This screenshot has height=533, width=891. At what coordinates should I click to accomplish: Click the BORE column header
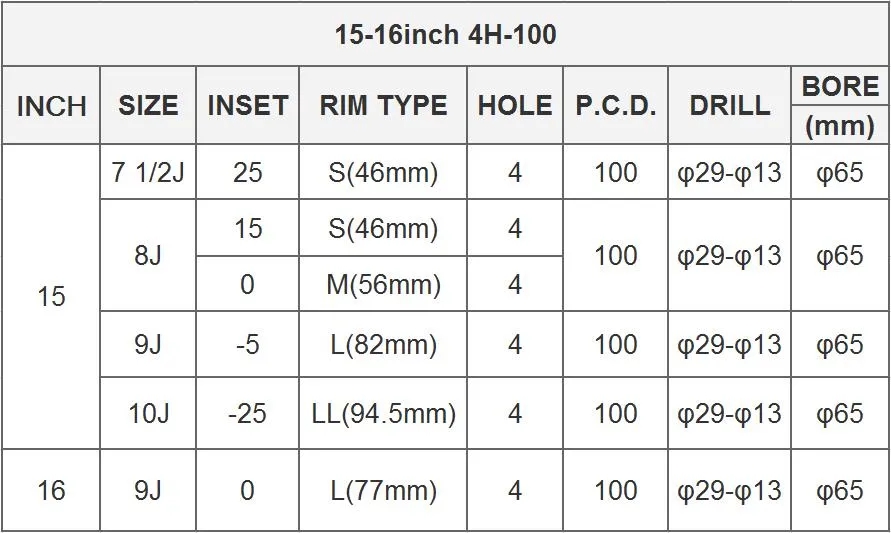[840, 87]
